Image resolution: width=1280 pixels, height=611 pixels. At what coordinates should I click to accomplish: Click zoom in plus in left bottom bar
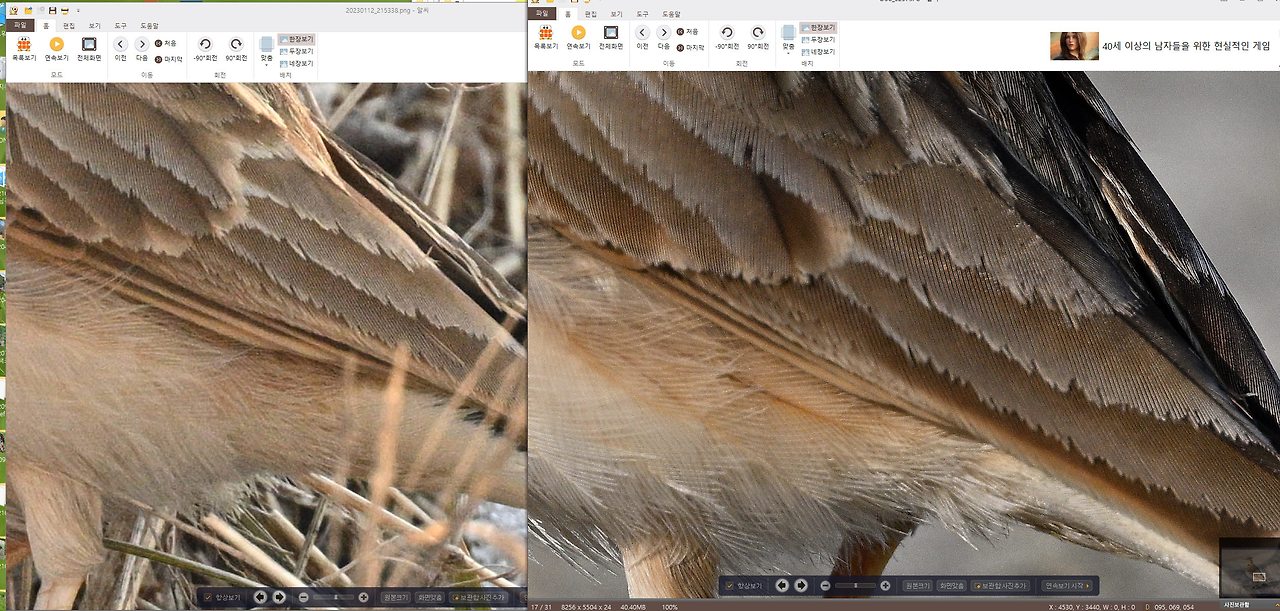click(364, 597)
